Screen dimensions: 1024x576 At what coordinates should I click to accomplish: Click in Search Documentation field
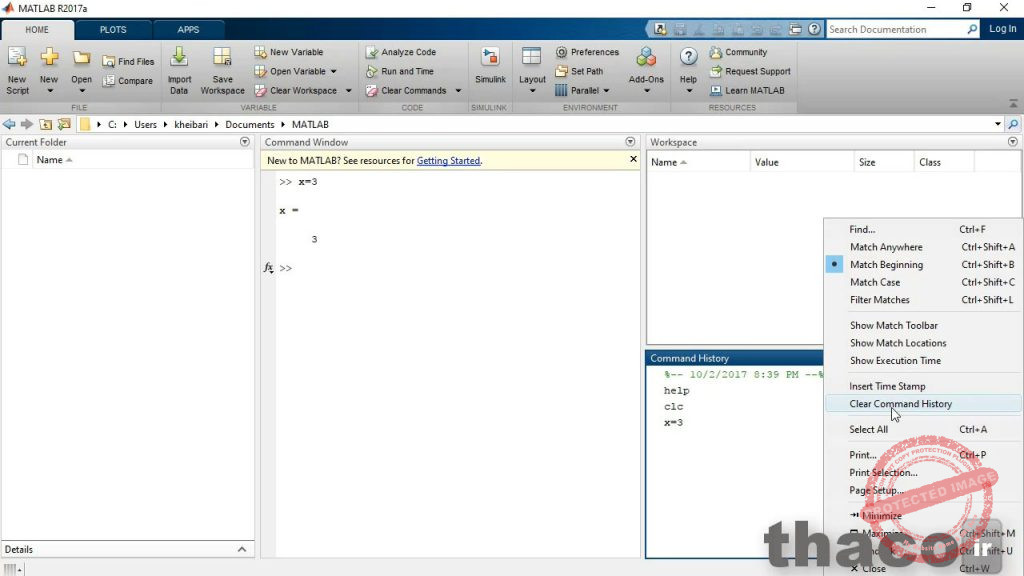pos(896,29)
